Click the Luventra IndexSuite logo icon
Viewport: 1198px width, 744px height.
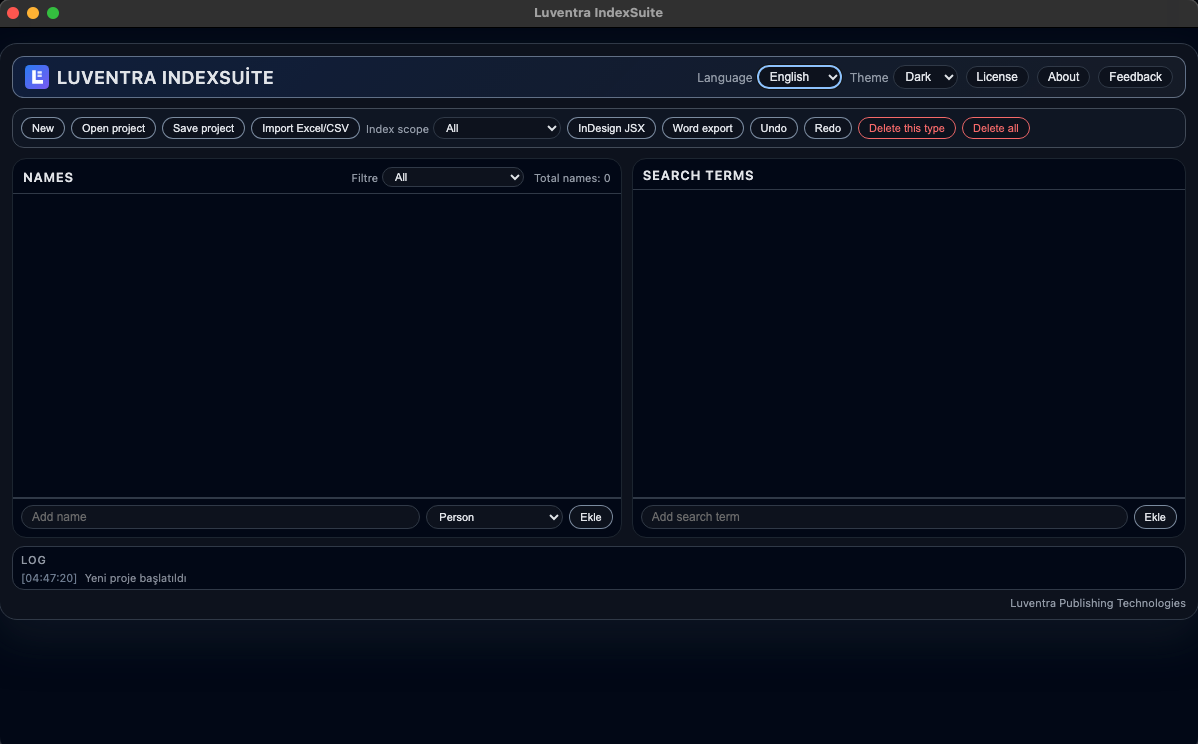37,76
